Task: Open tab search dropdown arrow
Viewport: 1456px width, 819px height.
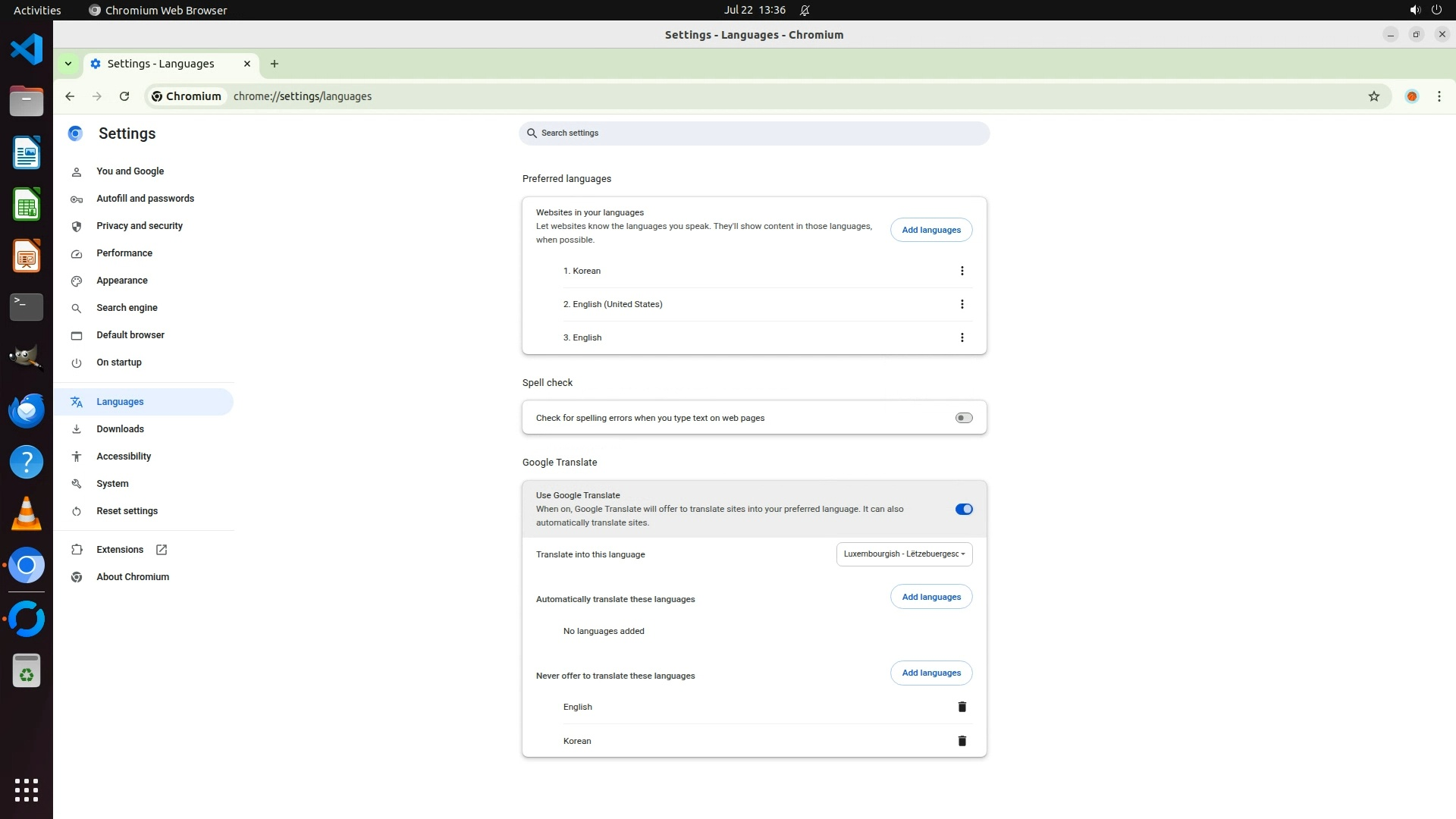Action: [68, 64]
